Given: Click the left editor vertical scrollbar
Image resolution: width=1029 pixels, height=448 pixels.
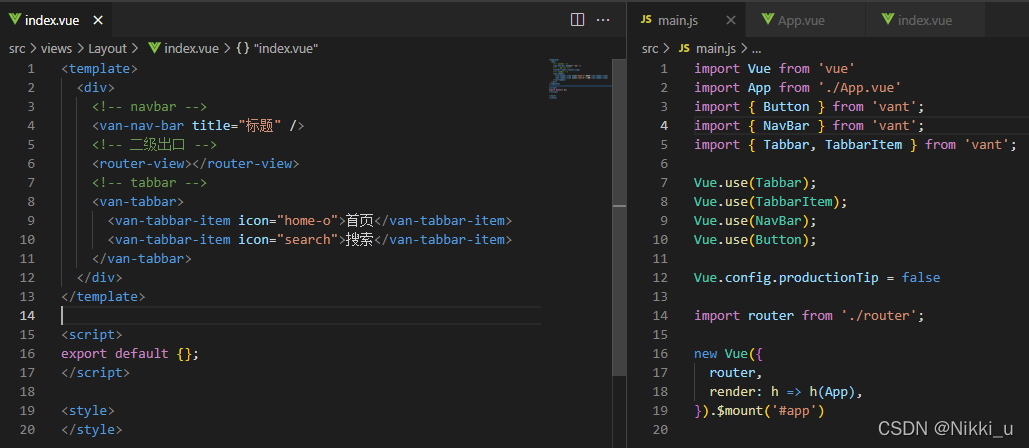Looking at the screenshot, I should 620,216.
